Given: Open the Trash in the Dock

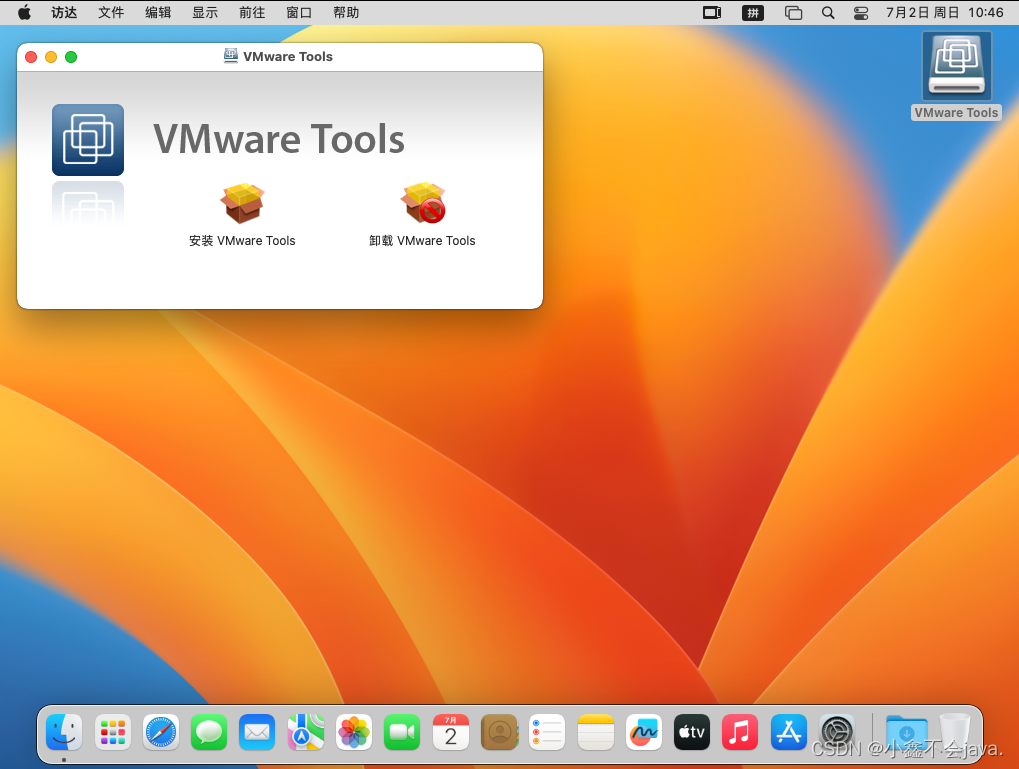Looking at the screenshot, I should click(955, 733).
